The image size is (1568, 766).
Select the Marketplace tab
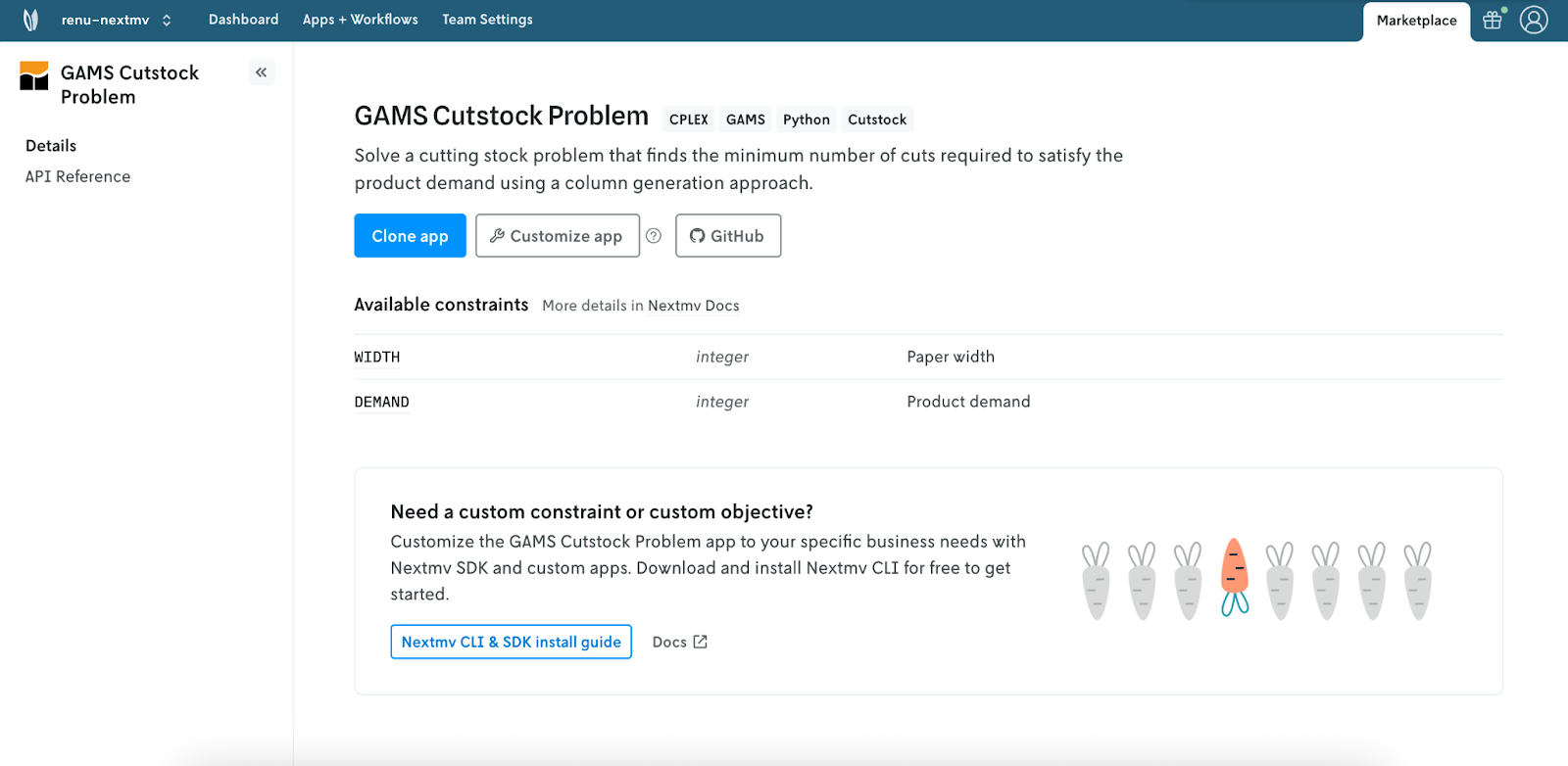point(1416,21)
